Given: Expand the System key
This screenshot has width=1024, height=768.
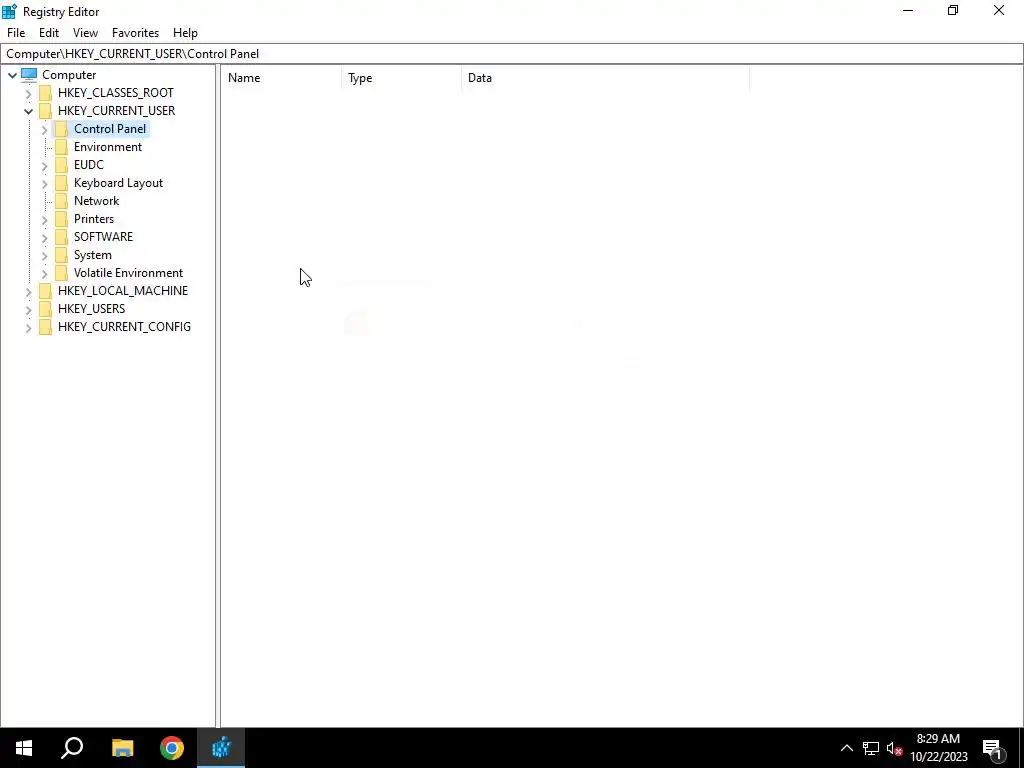Looking at the screenshot, I should [44, 255].
